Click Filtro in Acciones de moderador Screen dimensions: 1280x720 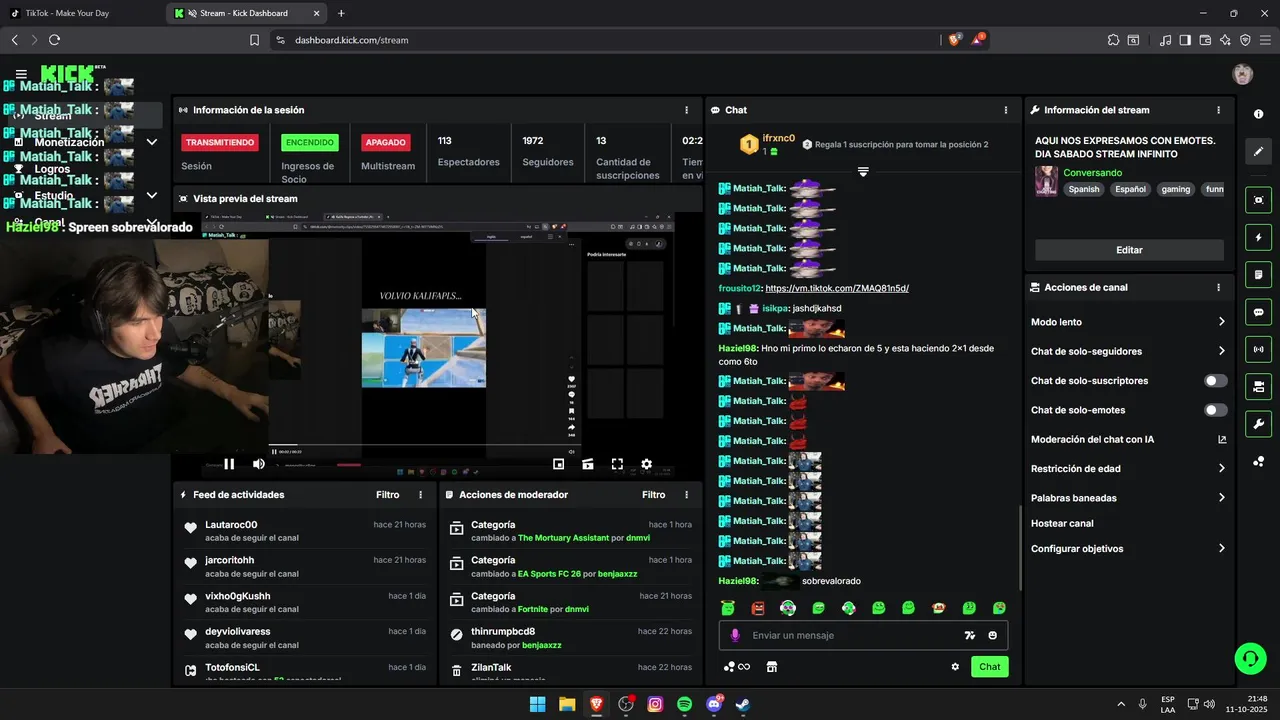653,495
